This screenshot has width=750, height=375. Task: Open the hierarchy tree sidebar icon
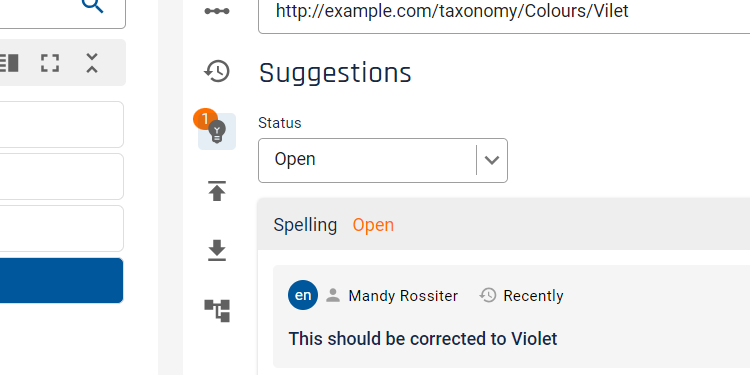tap(217, 310)
